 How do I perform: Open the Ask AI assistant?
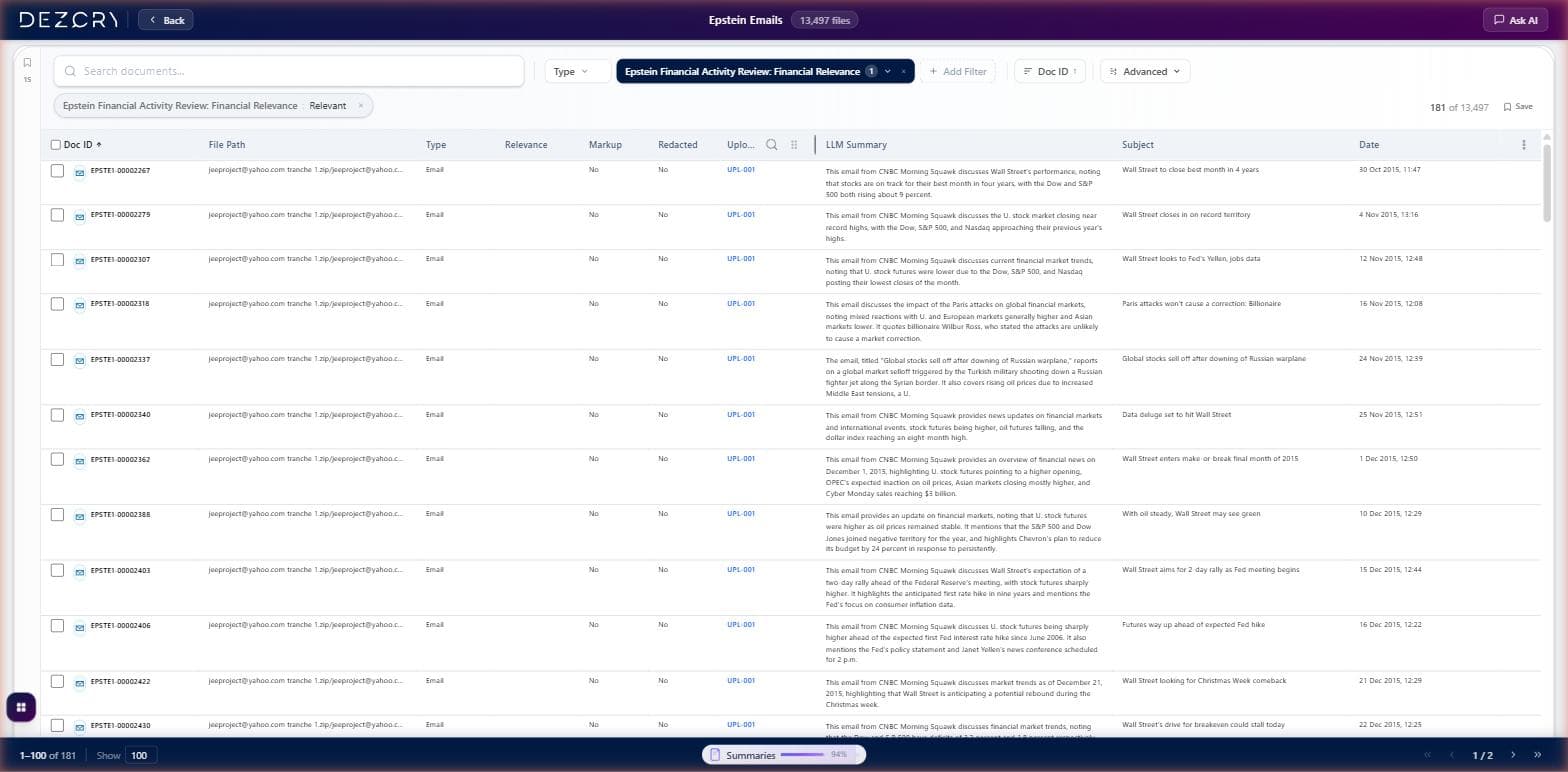[x=1515, y=20]
